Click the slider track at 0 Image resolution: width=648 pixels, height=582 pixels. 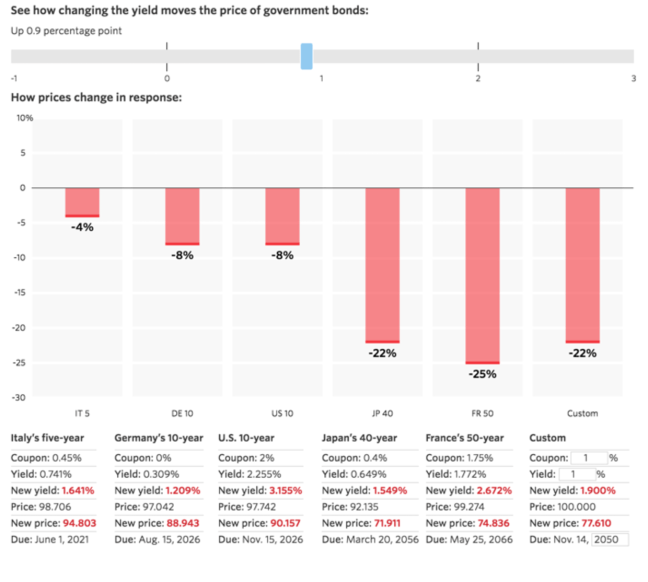167,56
